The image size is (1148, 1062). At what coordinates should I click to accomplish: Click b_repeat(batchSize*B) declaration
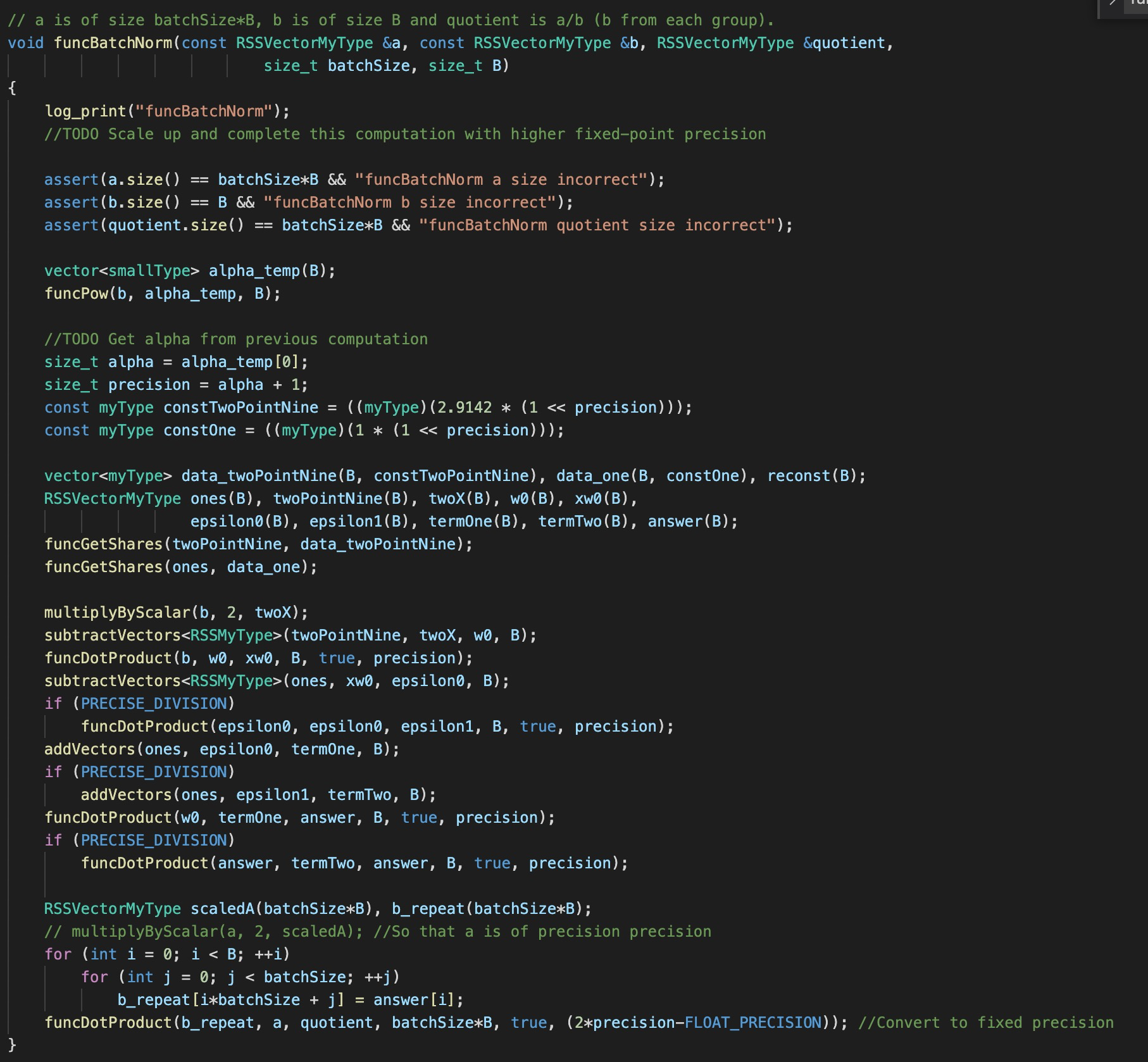coord(487,909)
